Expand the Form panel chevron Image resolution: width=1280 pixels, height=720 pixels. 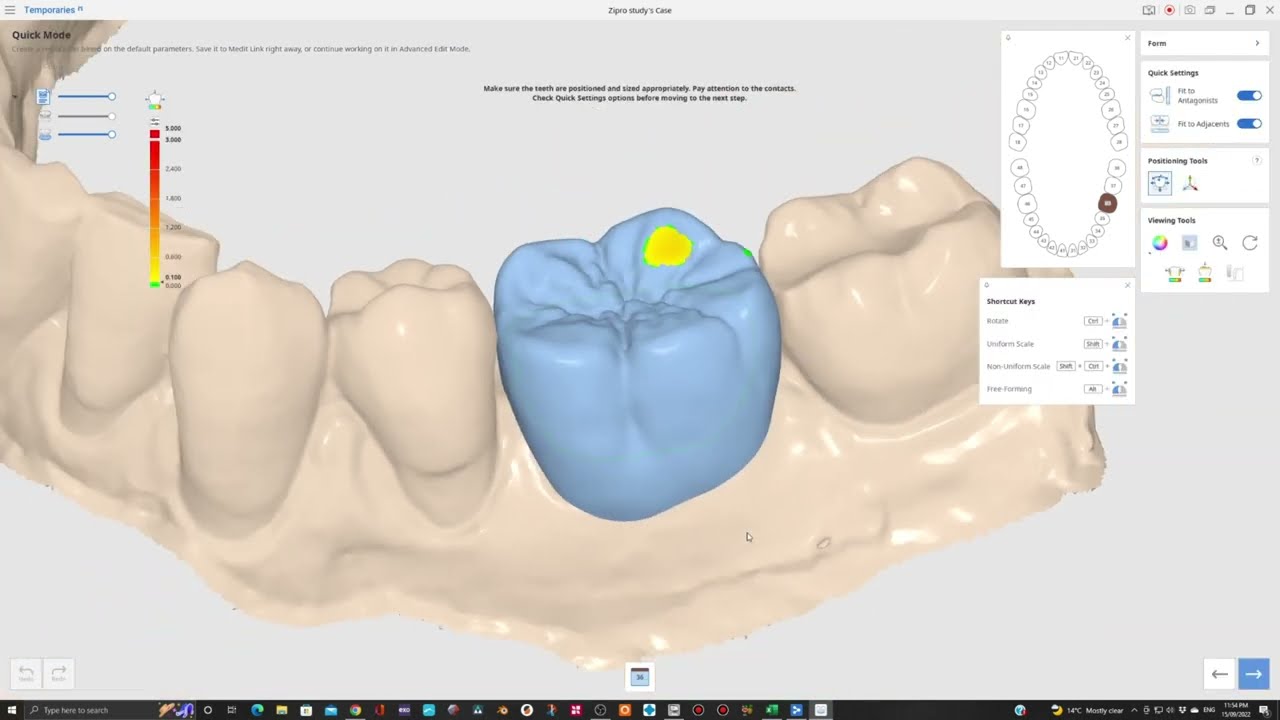tap(1257, 43)
